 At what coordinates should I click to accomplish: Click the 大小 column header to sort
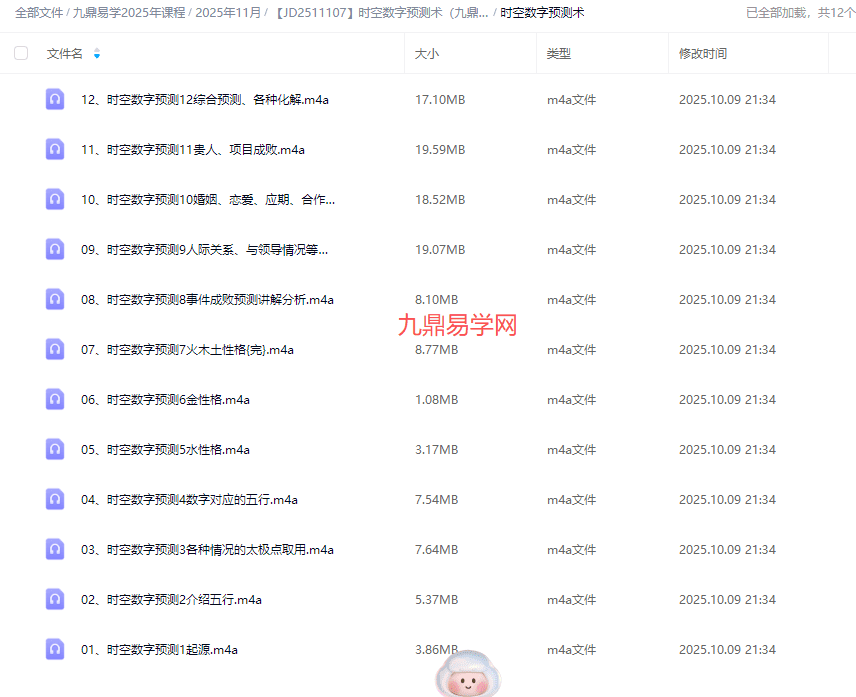427,53
